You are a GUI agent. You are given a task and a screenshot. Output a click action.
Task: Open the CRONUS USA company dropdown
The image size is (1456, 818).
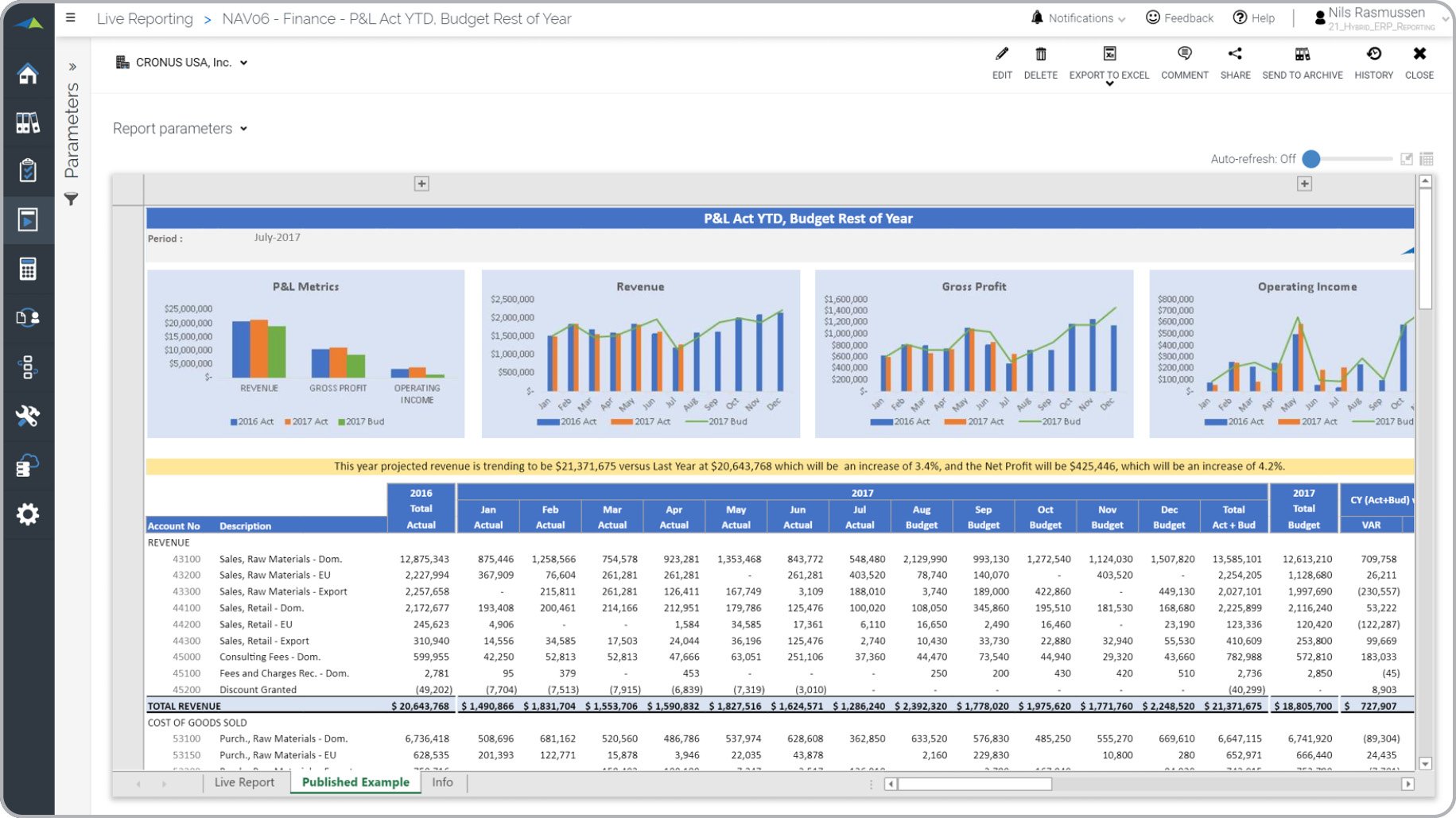(244, 62)
